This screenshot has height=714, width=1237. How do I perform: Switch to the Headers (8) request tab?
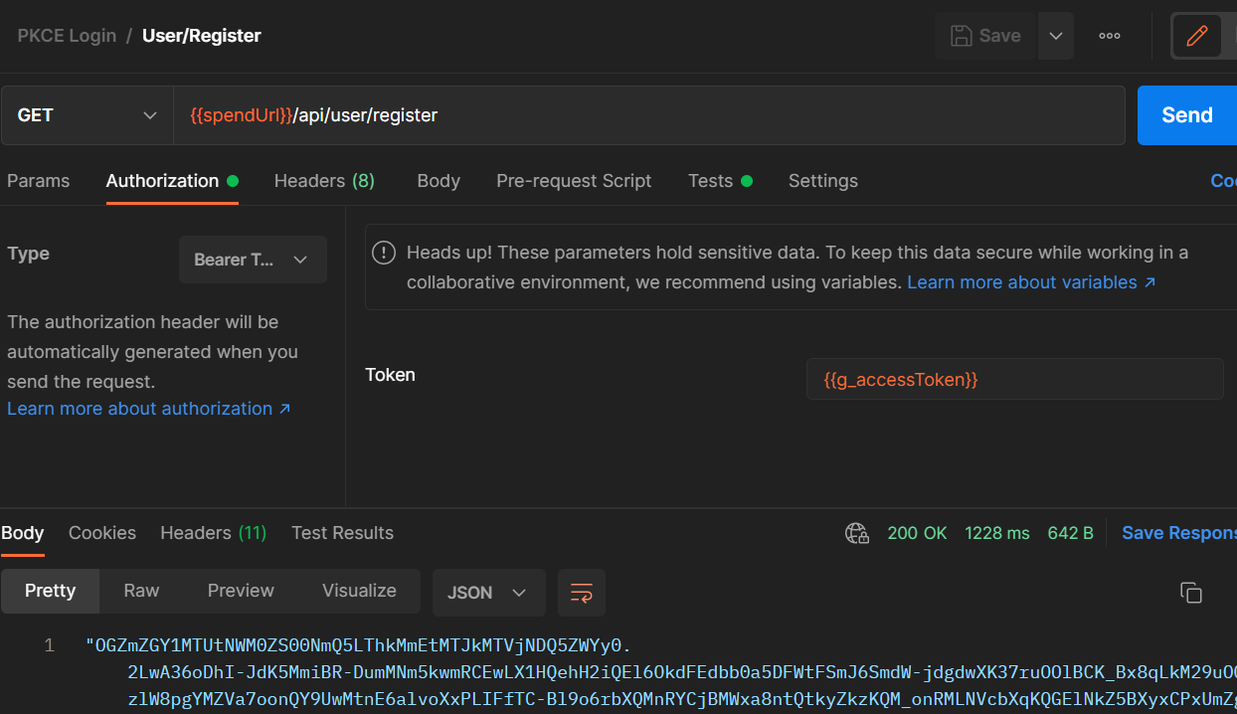[x=324, y=181]
